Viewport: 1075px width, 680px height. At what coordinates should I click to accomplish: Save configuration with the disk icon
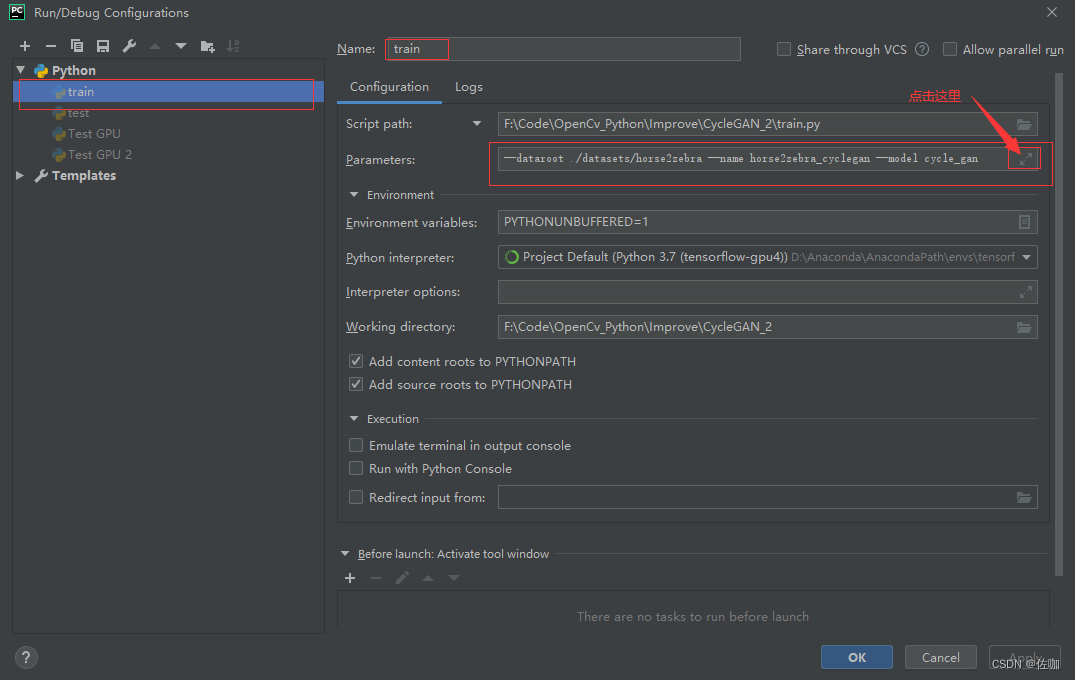(x=103, y=46)
